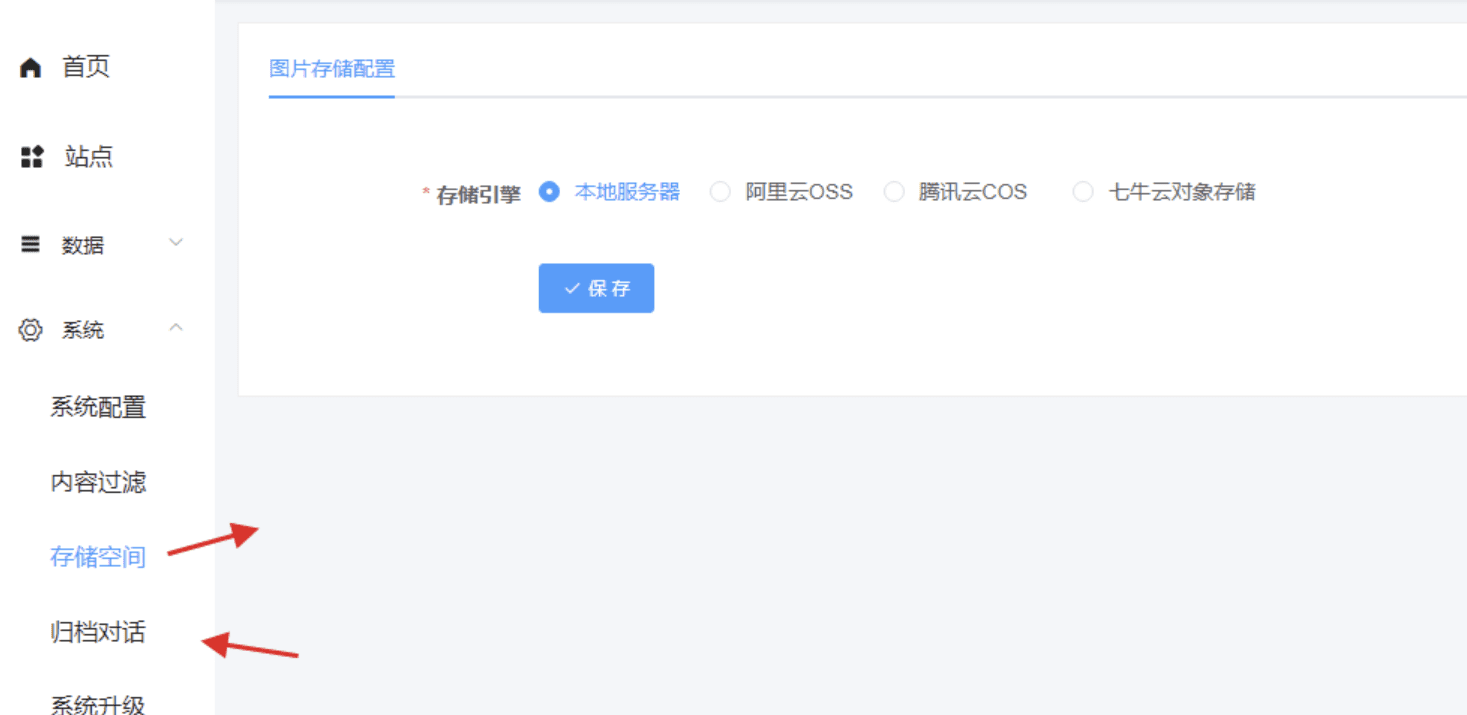1467x715 pixels.
Task: Open 系统配置 in the sidebar
Action: [x=98, y=407]
